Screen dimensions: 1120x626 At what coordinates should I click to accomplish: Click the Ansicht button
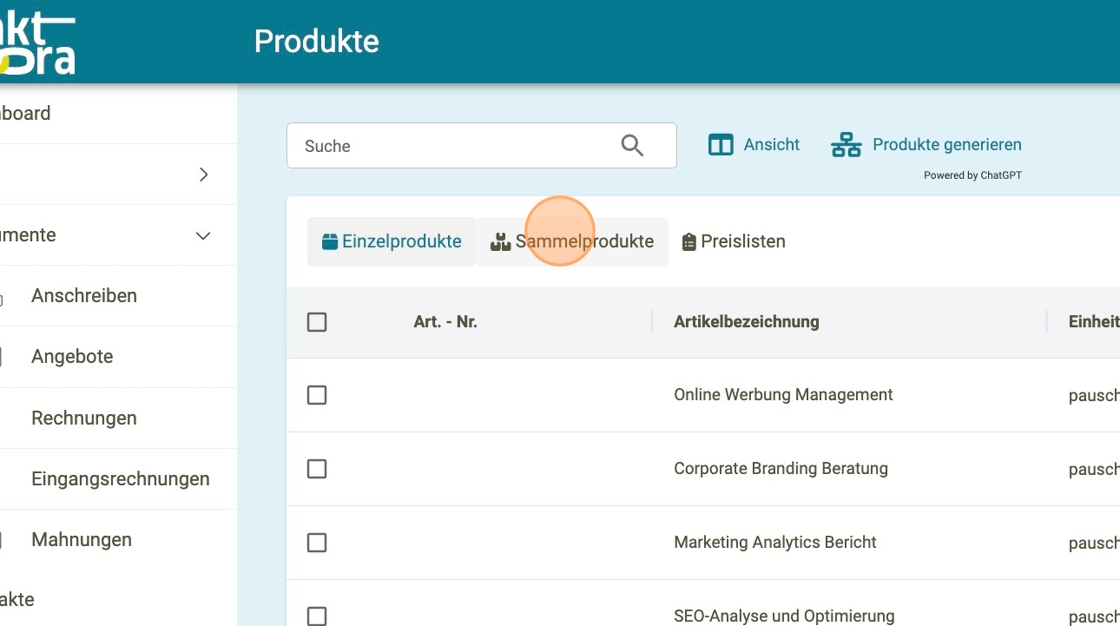point(754,145)
